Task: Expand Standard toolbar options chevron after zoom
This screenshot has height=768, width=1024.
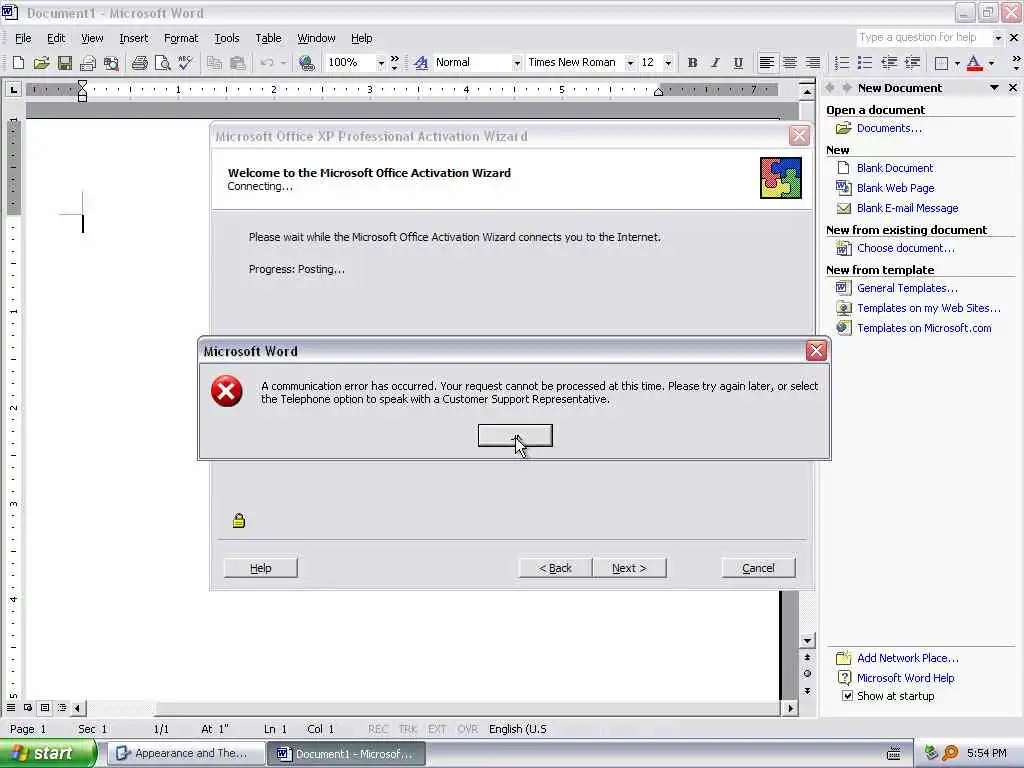Action: [394, 63]
